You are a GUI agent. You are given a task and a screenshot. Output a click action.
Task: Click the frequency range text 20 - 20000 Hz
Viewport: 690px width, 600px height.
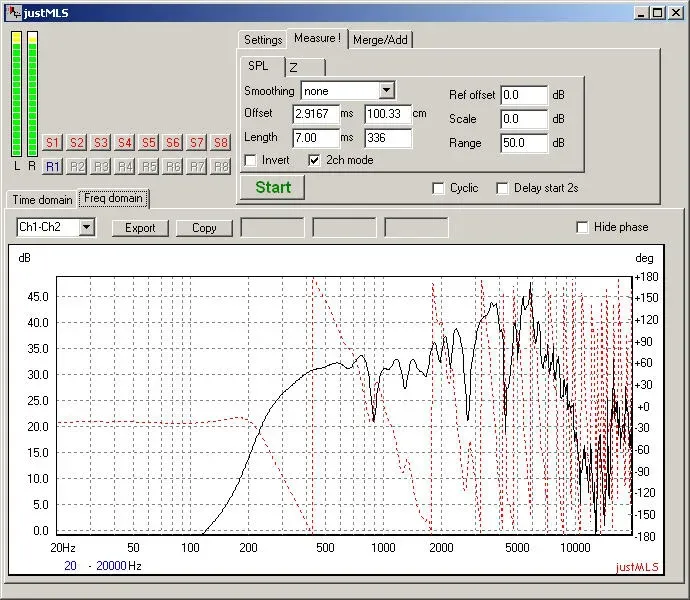click(x=103, y=566)
